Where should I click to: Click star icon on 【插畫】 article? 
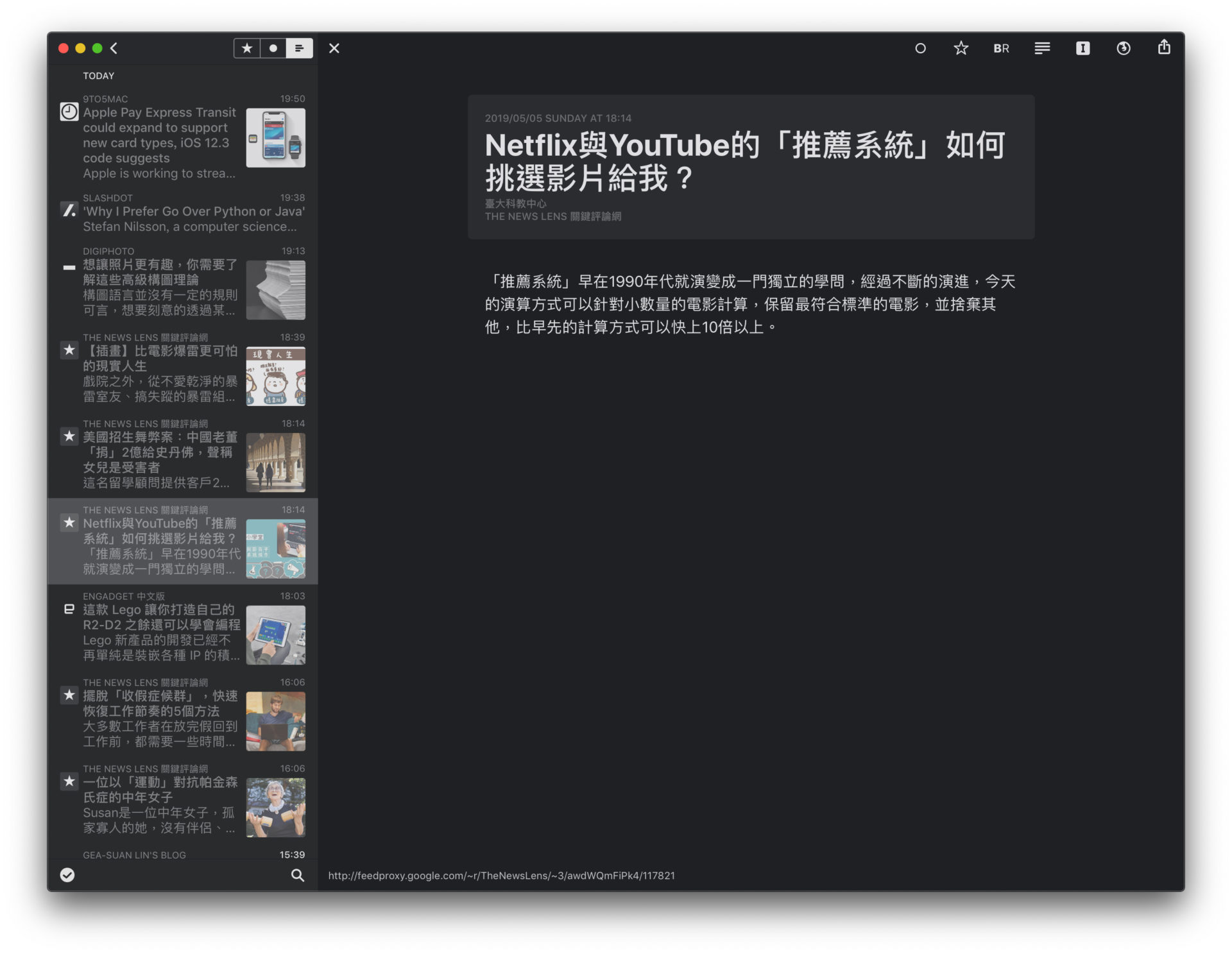[x=69, y=350]
